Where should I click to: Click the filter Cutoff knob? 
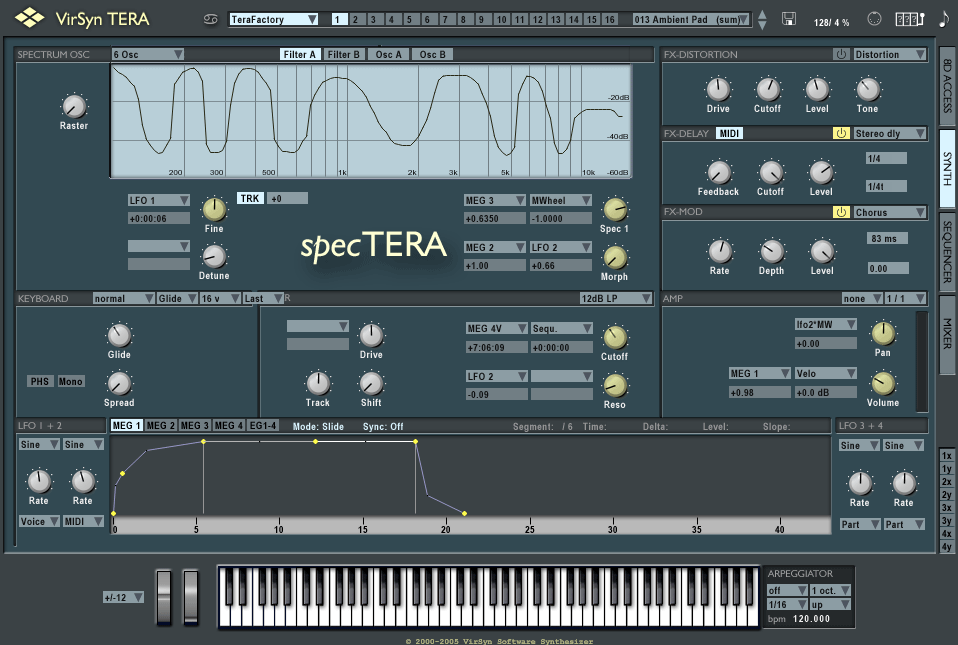[x=615, y=337]
